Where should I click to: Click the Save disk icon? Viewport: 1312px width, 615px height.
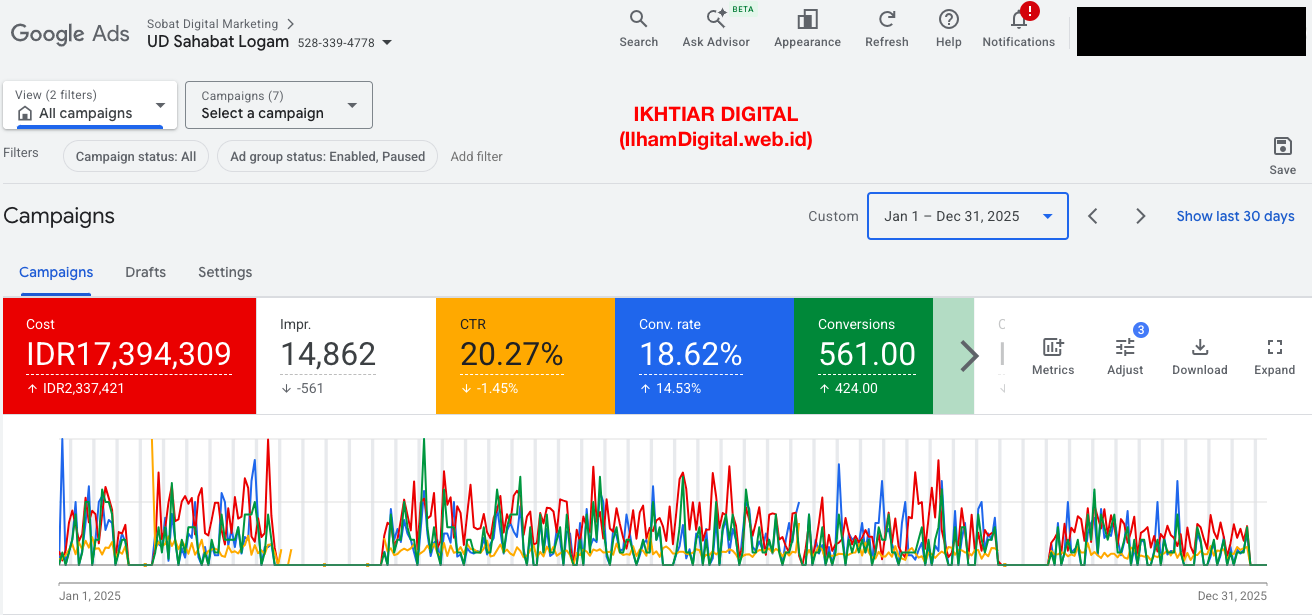[x=1282, y=147]
